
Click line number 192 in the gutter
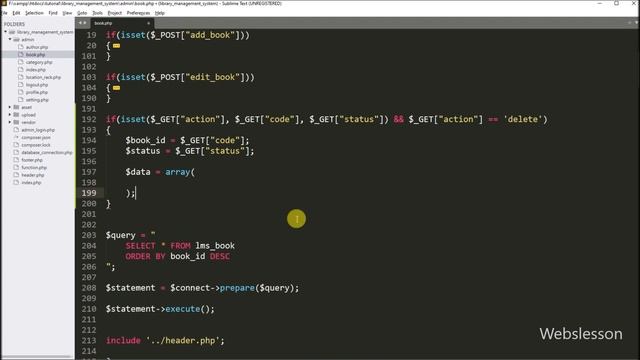[89, 119]
